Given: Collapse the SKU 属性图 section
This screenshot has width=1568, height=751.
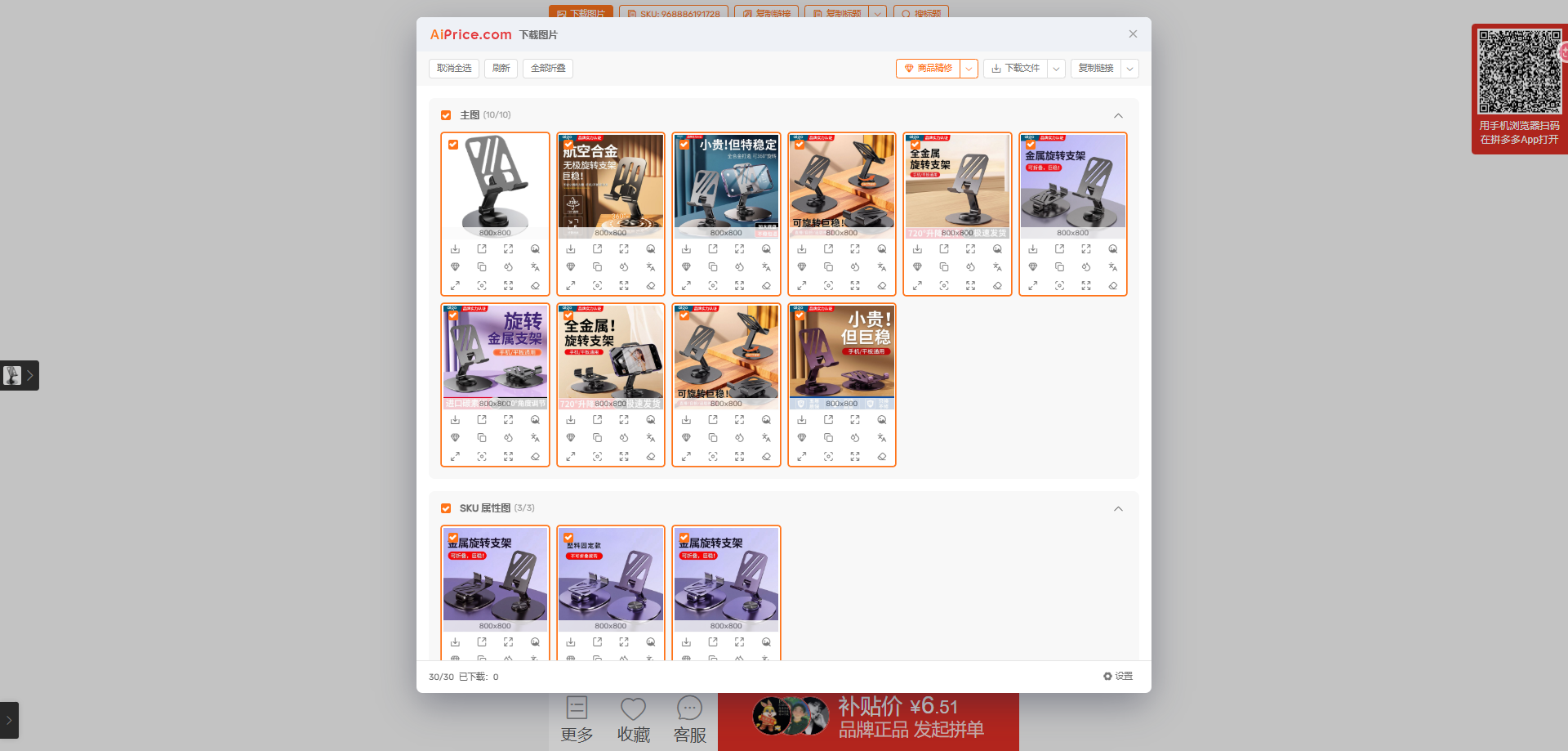Looking at the screenshot, I should (x=1118, y=508).
